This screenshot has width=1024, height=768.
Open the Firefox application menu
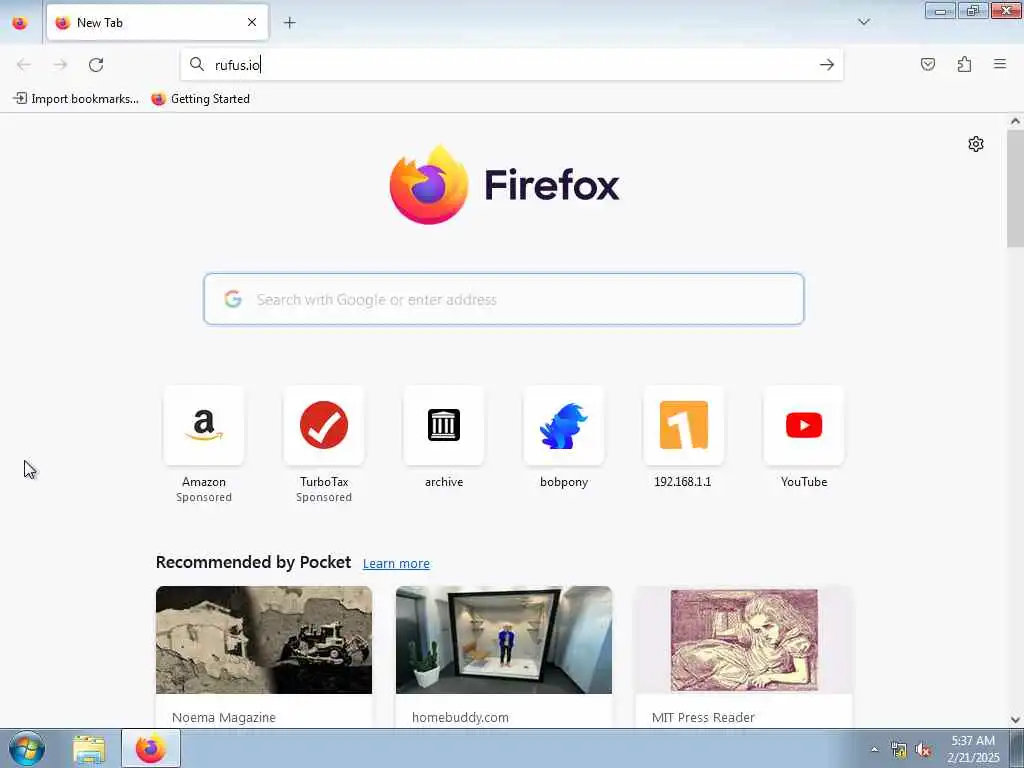(x=1000, y=64)
